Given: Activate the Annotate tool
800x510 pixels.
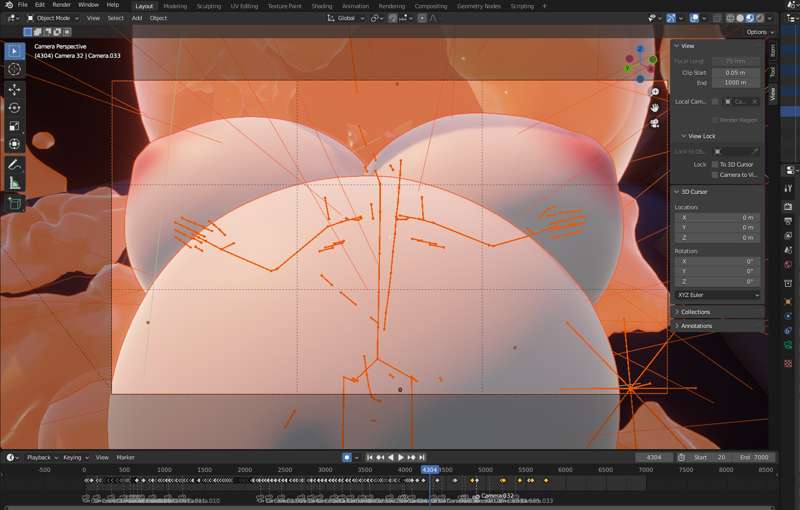Looking at the screenshot, I should [14, 164].
